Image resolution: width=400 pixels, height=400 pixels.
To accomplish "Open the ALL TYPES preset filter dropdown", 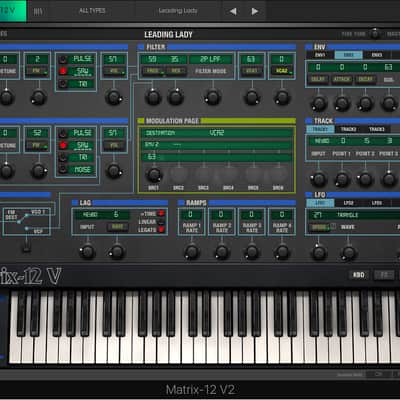I will pos(92,11).
